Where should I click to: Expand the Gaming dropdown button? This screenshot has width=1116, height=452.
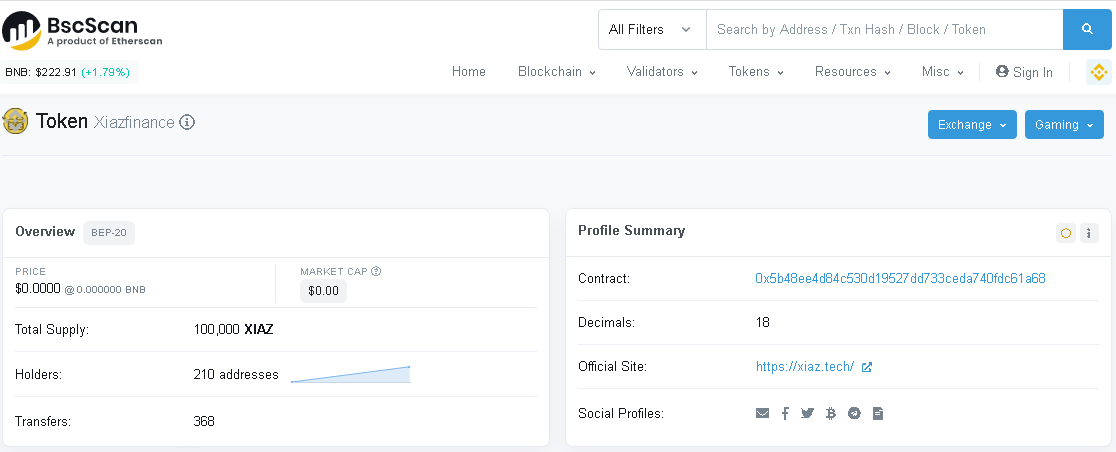[x=1064, y=125]
